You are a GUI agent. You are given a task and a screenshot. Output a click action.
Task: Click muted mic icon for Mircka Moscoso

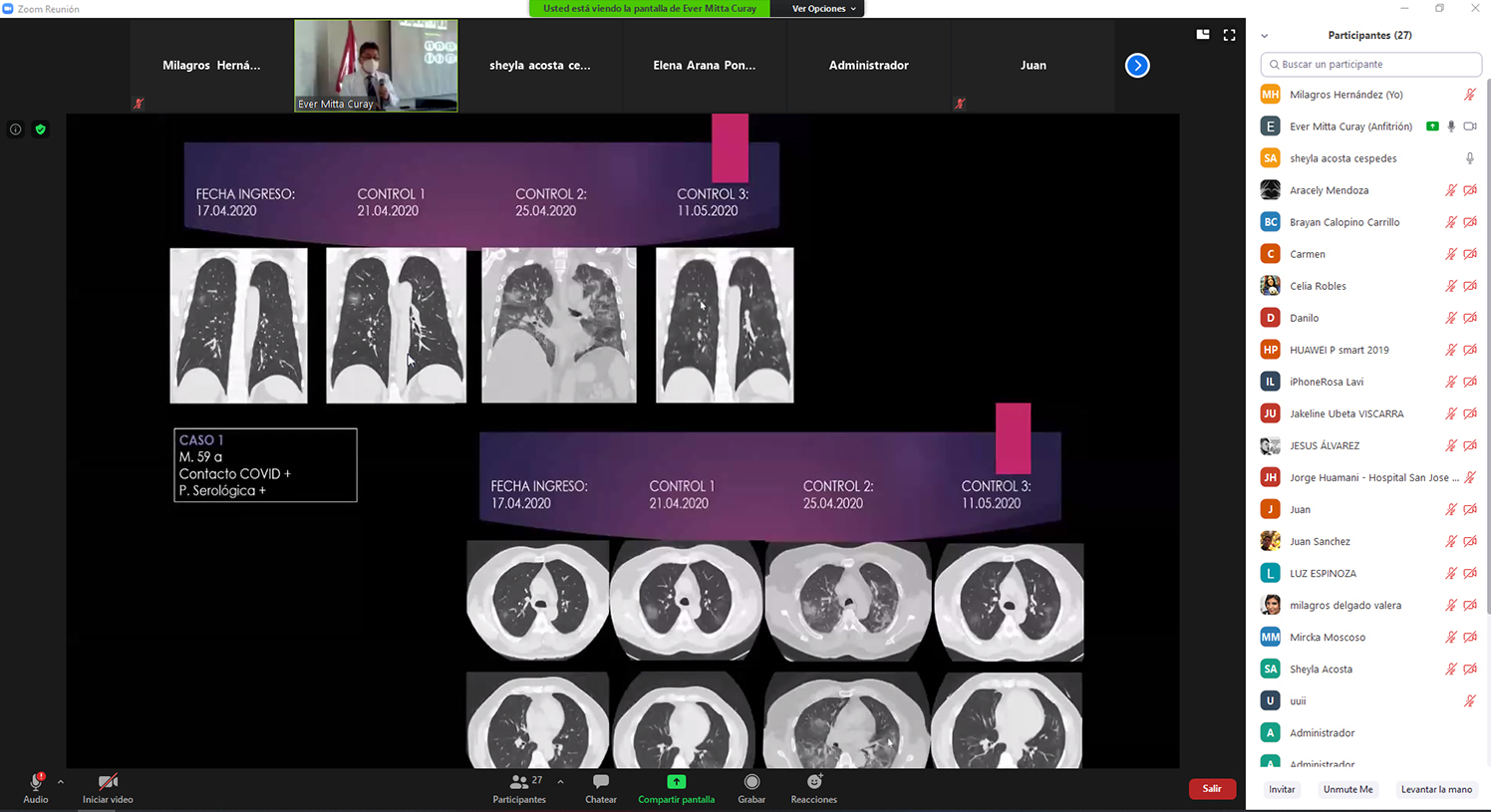coord(1451,637)
